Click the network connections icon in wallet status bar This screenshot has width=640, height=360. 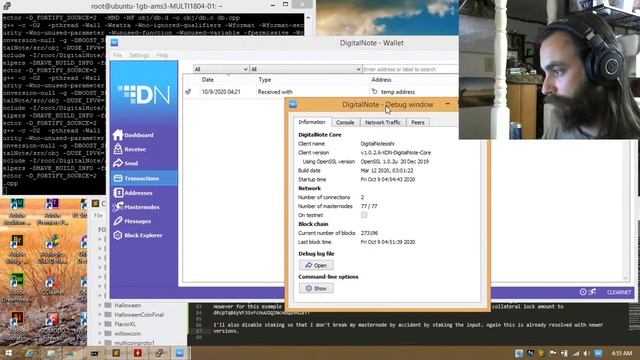click(592, 292)
